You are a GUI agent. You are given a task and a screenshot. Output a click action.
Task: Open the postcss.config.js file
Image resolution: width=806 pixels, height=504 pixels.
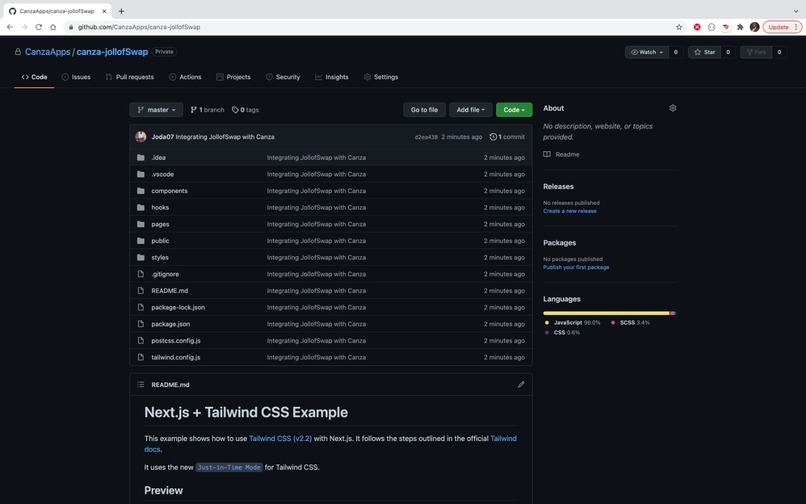(x=176, y=340)
